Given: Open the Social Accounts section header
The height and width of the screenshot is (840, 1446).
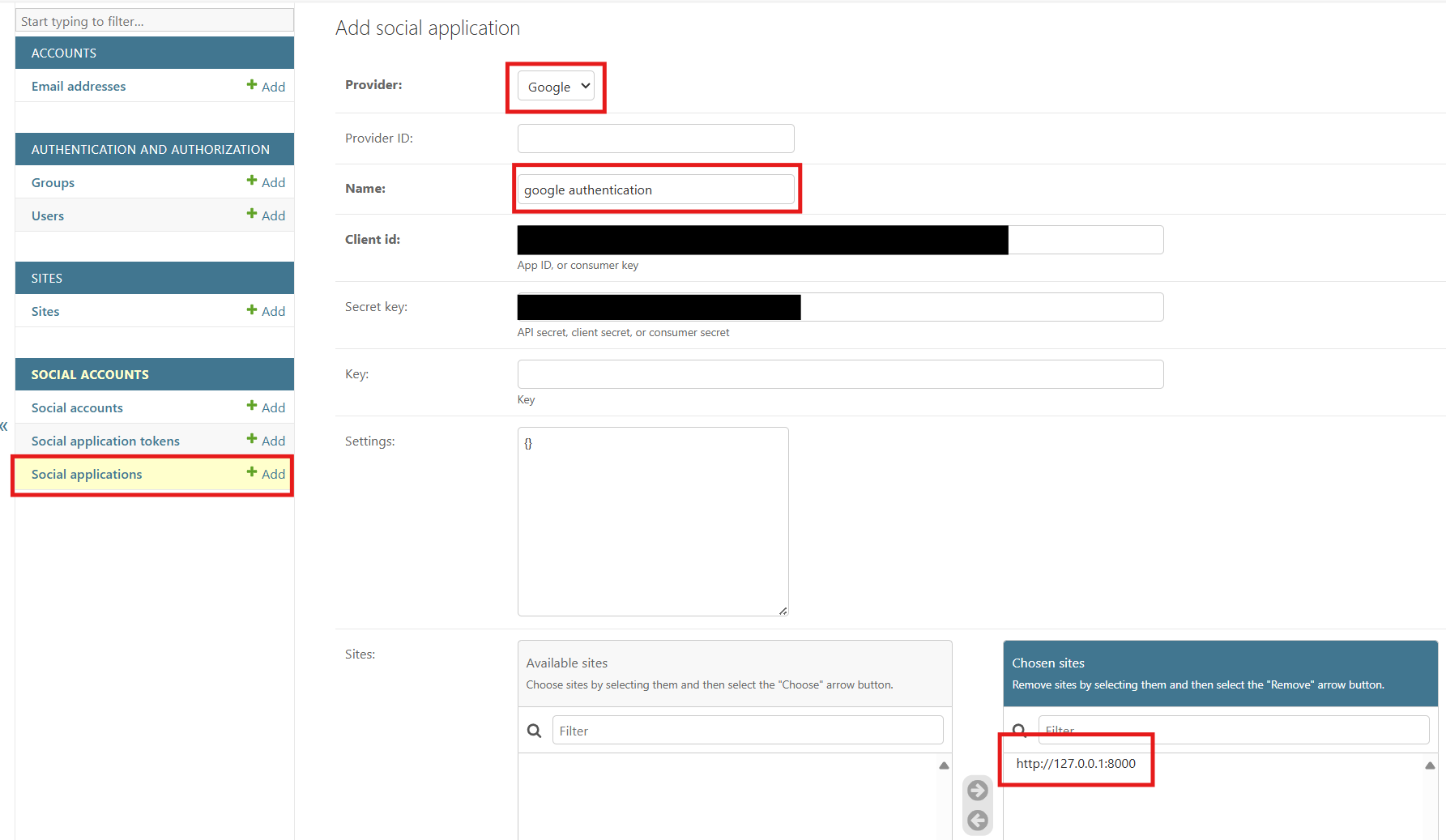Looking at the screenshot, I should pyautogui.click(x=90, y=374).
